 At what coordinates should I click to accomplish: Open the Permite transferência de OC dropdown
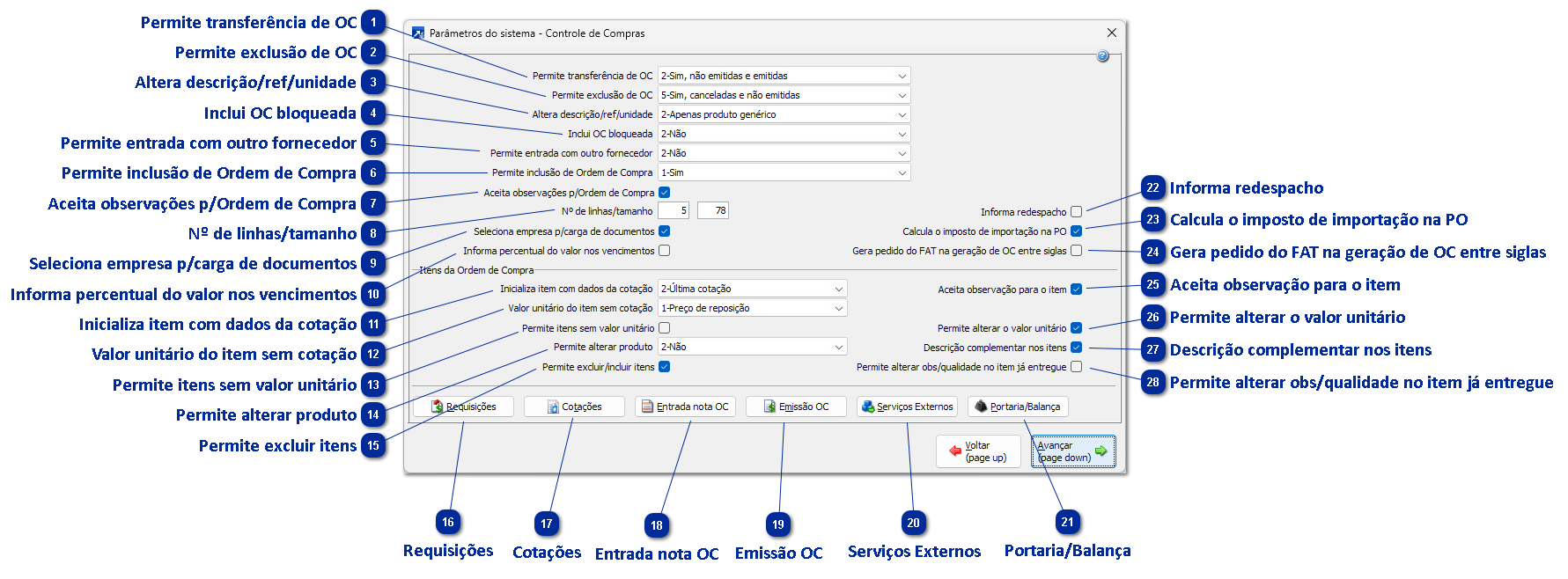[x=784, y=76]
